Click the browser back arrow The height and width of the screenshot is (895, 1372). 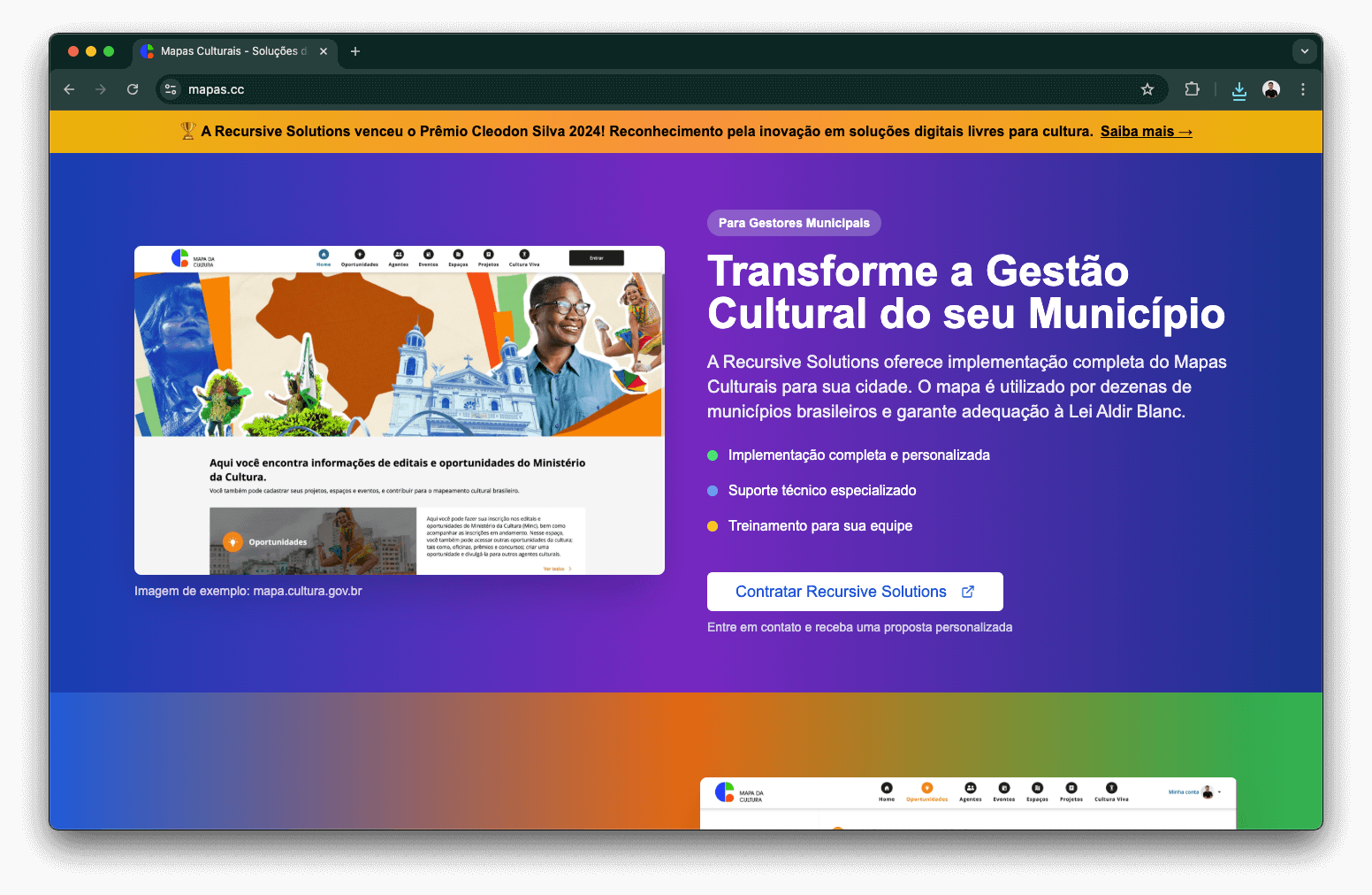pyautogui.click(x=69, y=89)
